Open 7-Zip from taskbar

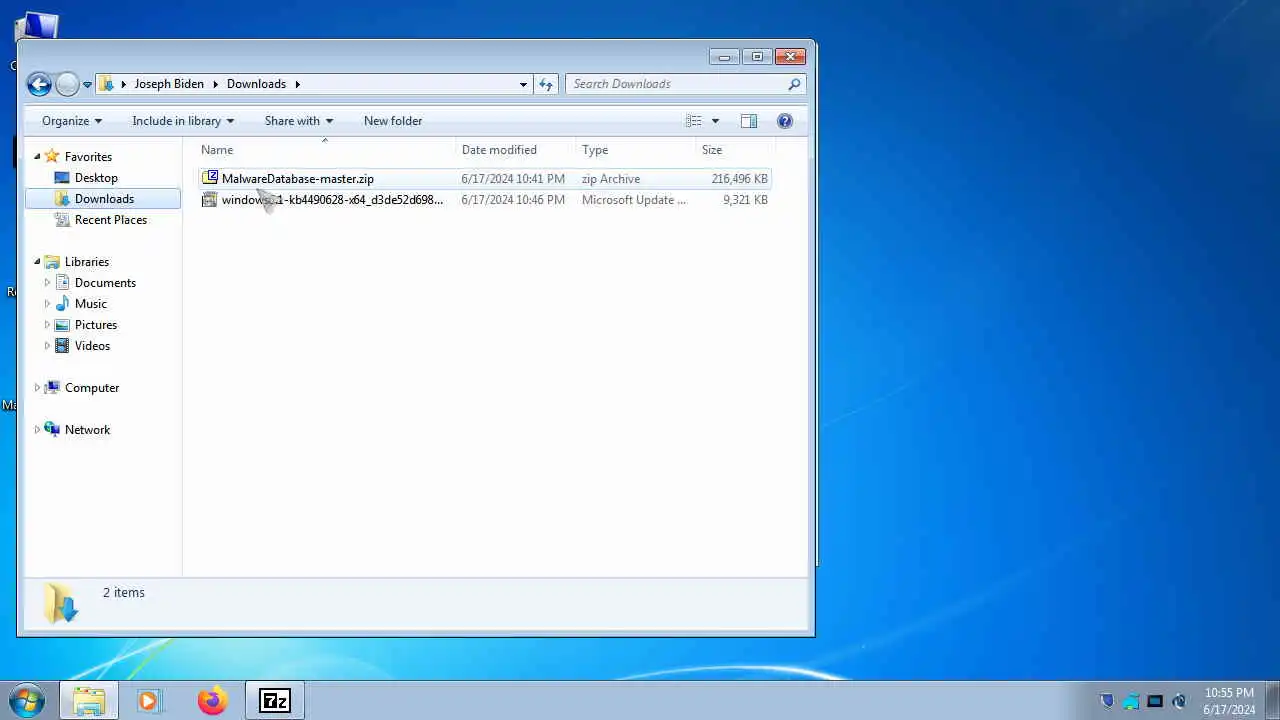[x=274, y=701]
